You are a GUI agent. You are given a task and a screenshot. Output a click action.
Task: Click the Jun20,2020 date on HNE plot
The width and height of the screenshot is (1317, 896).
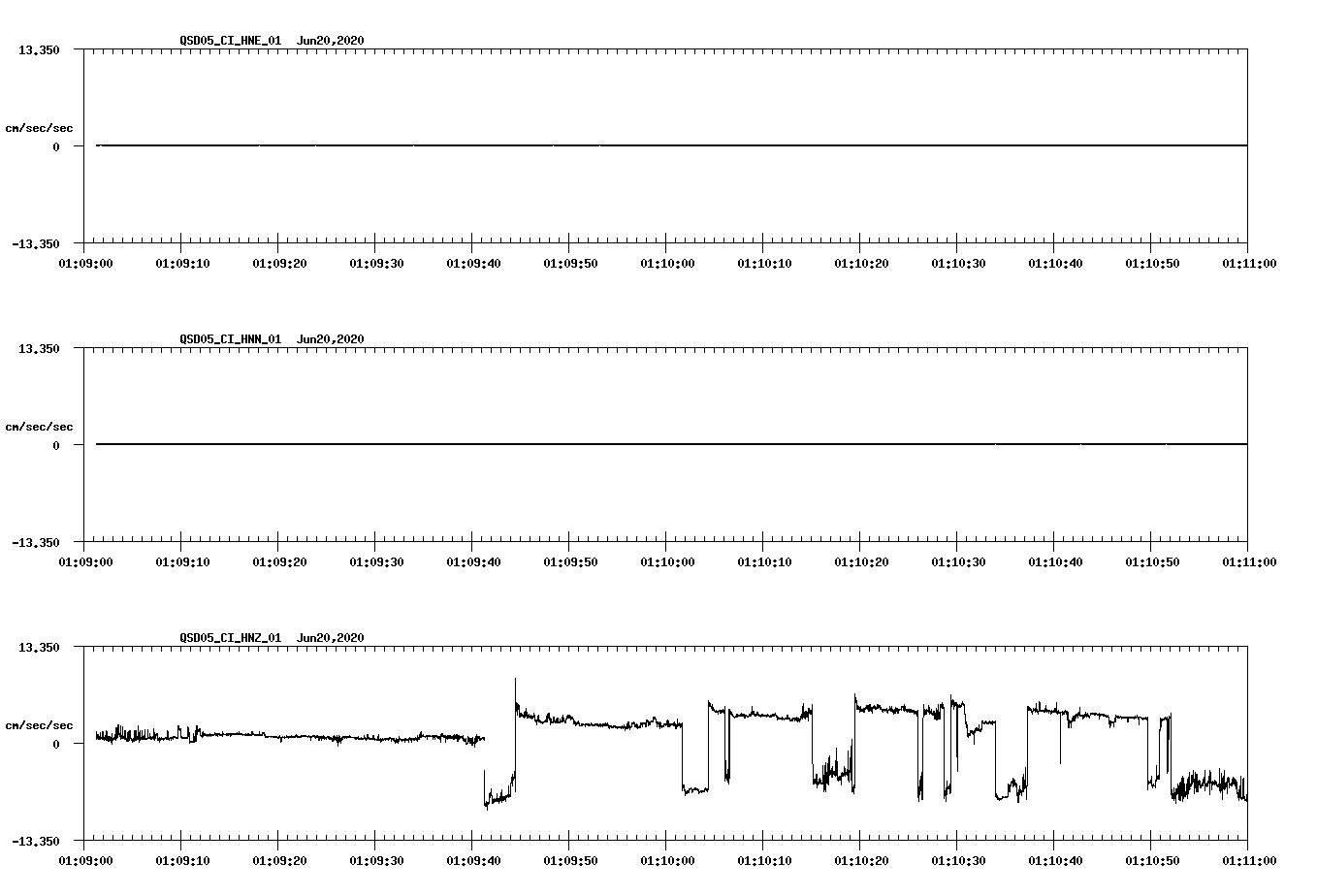click(331, 41)
